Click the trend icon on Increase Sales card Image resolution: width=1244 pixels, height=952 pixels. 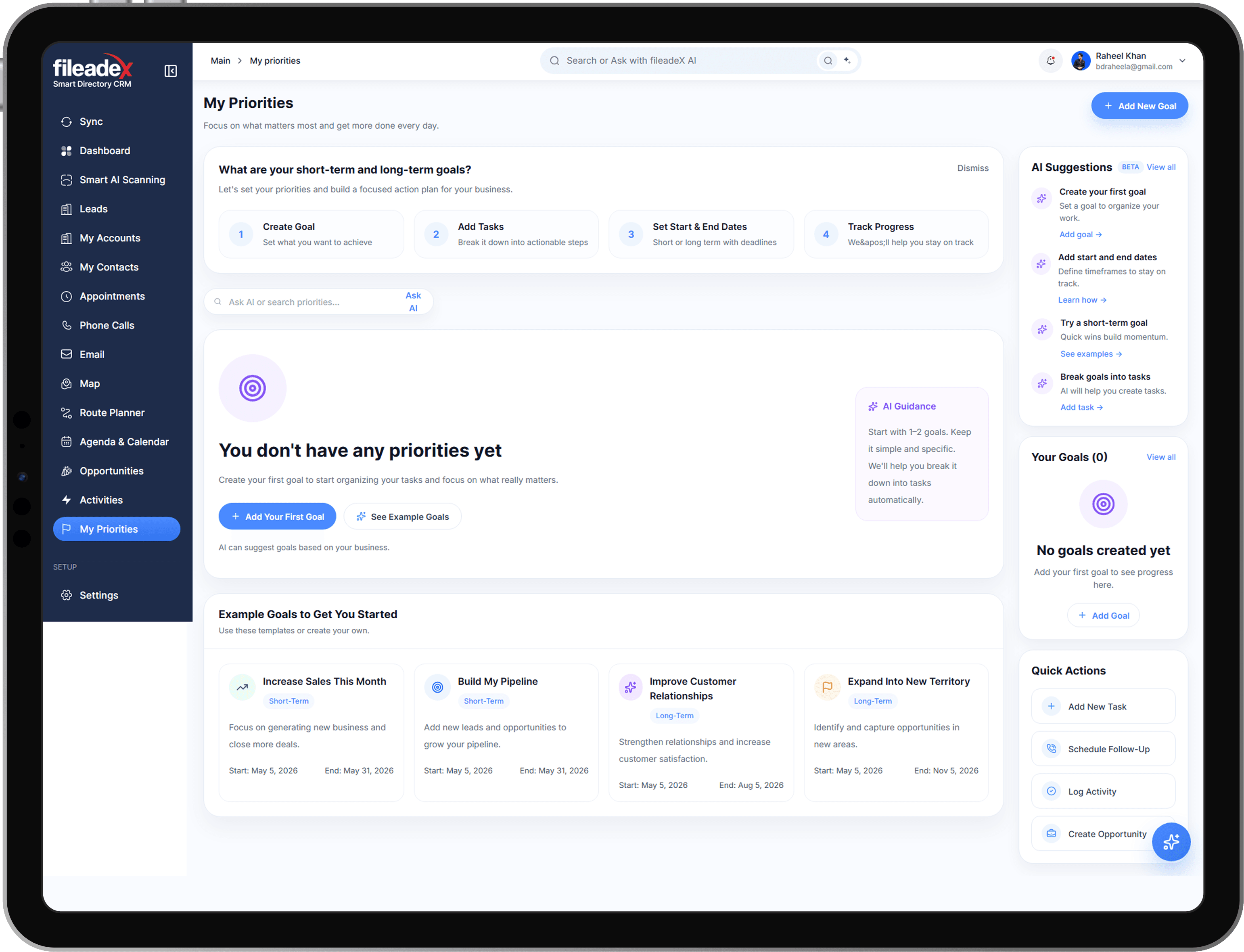click(x=242, y=687)
